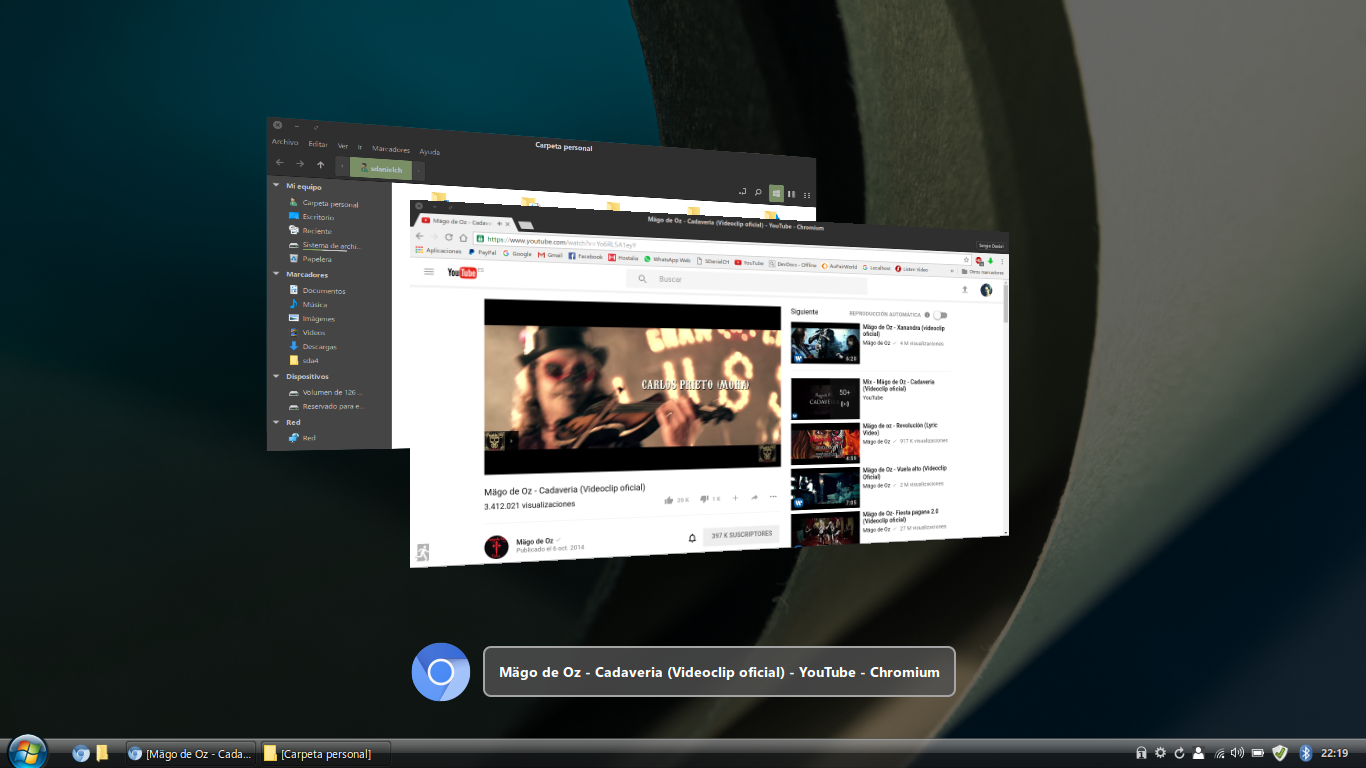Open Escritorio in sidebar

pos(311,217)
